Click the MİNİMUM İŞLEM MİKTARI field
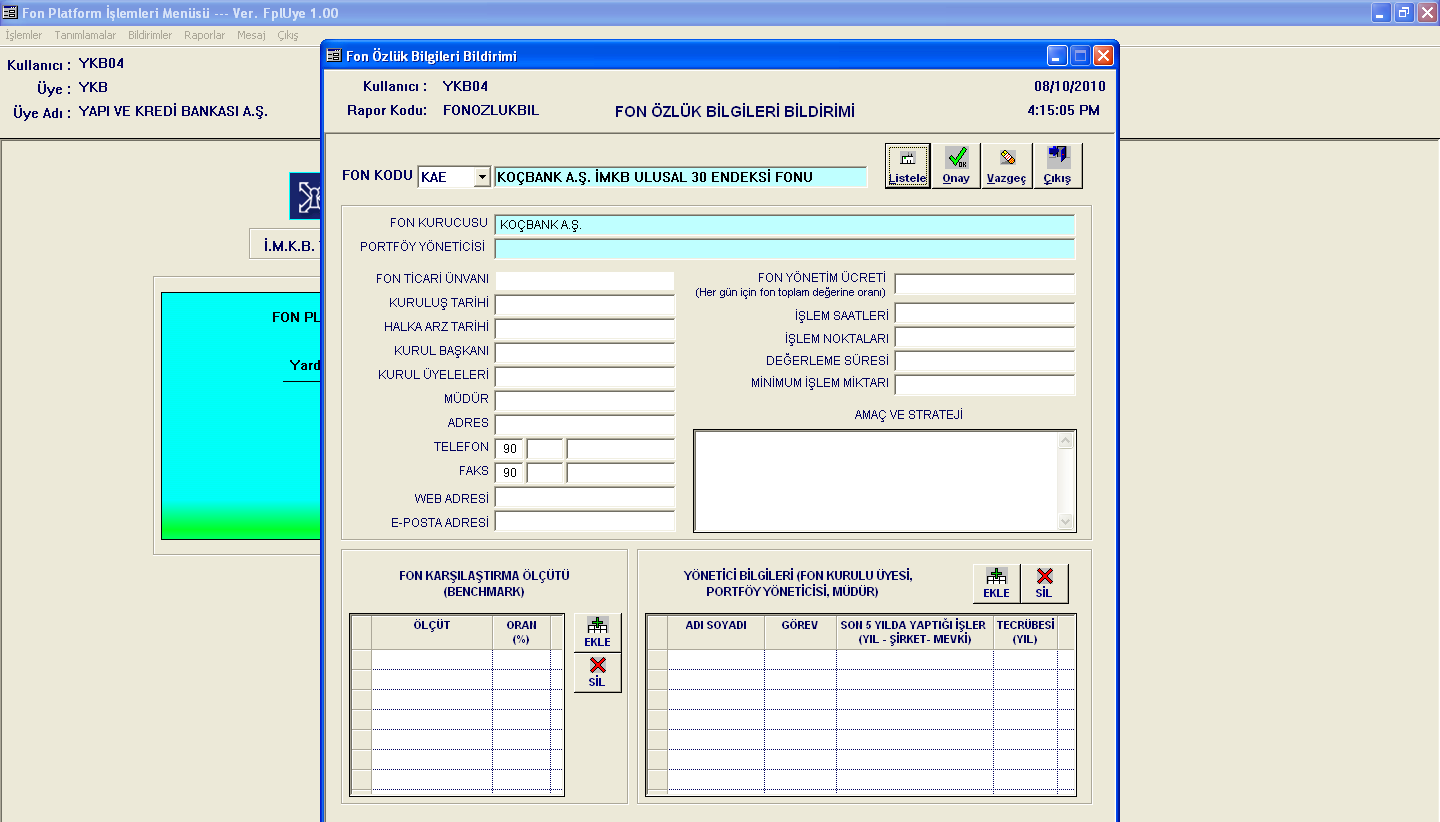1440x822 pixels. pos(985,385)
